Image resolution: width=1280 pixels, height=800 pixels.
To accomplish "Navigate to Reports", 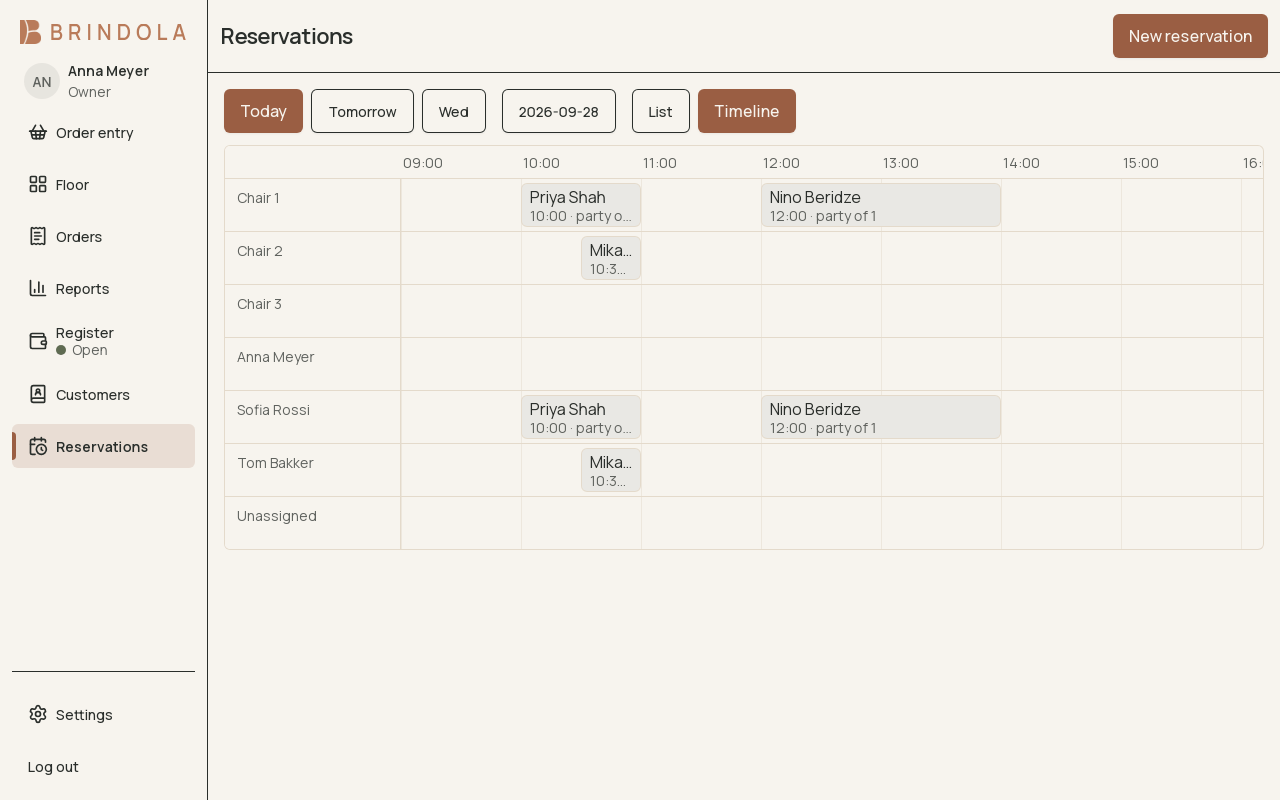I will tap(103, 288).
